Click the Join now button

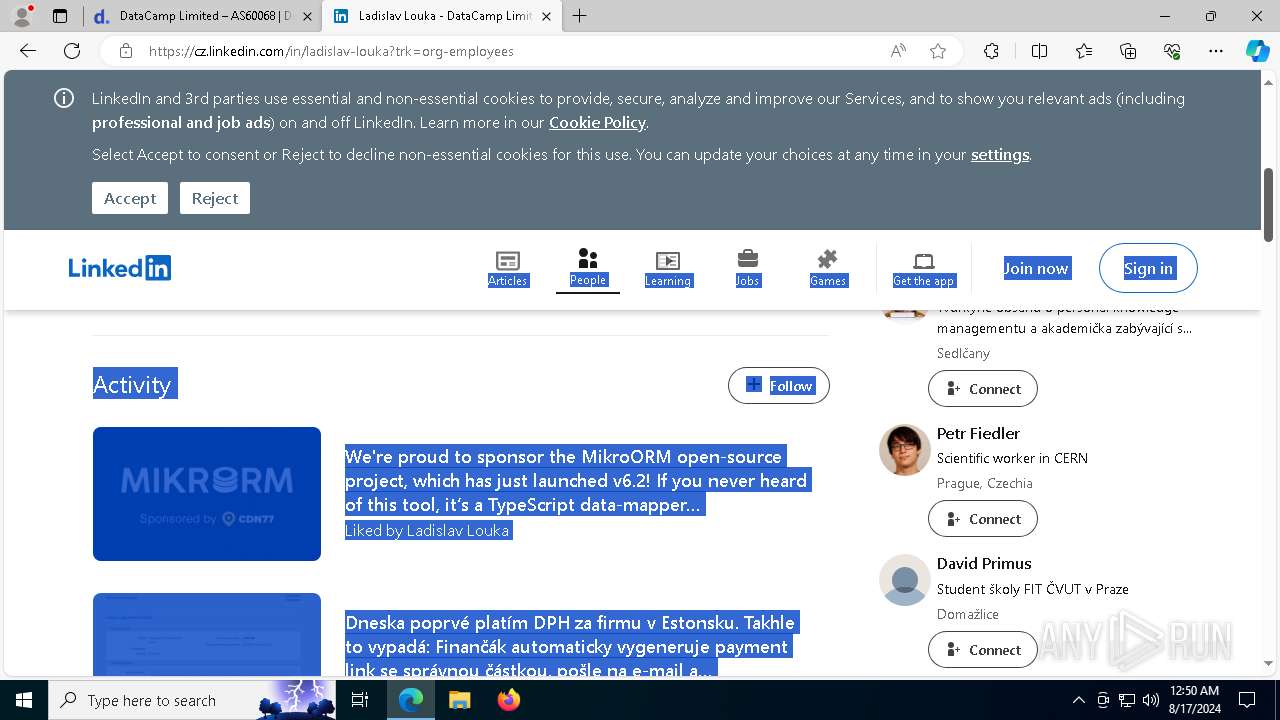1036,268
